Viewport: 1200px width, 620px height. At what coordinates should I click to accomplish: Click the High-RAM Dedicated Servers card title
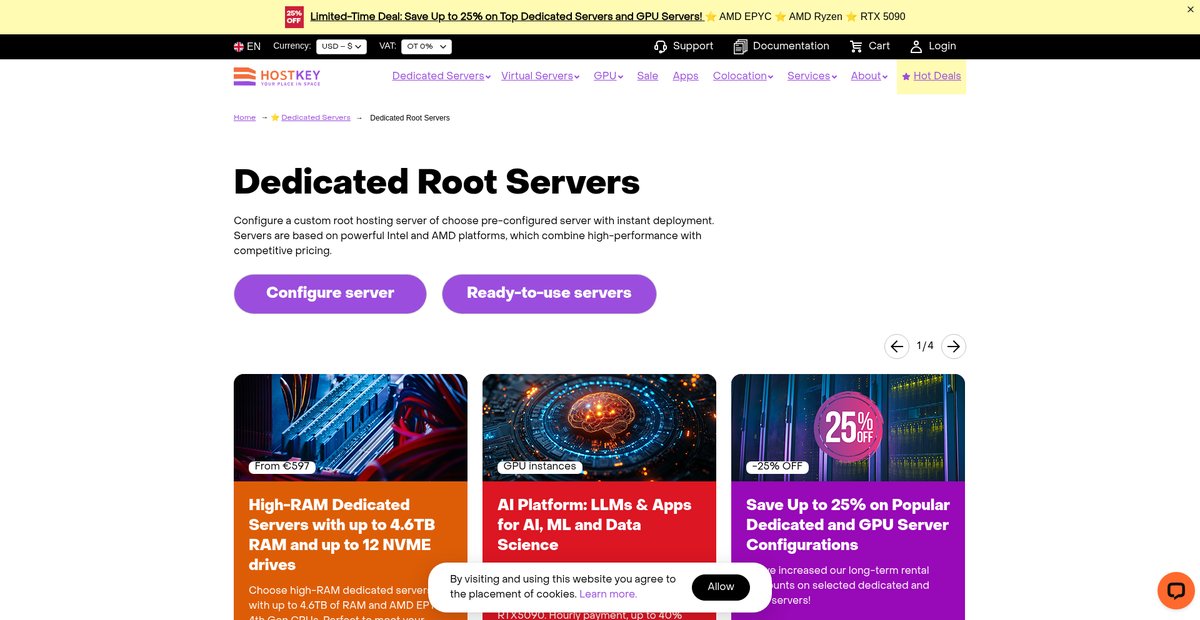(x=342, y=535)
